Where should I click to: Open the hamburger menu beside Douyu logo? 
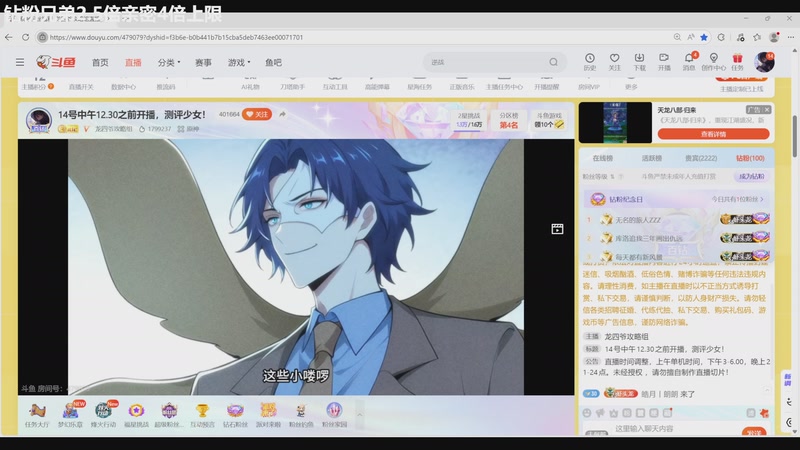coord(20,62)
